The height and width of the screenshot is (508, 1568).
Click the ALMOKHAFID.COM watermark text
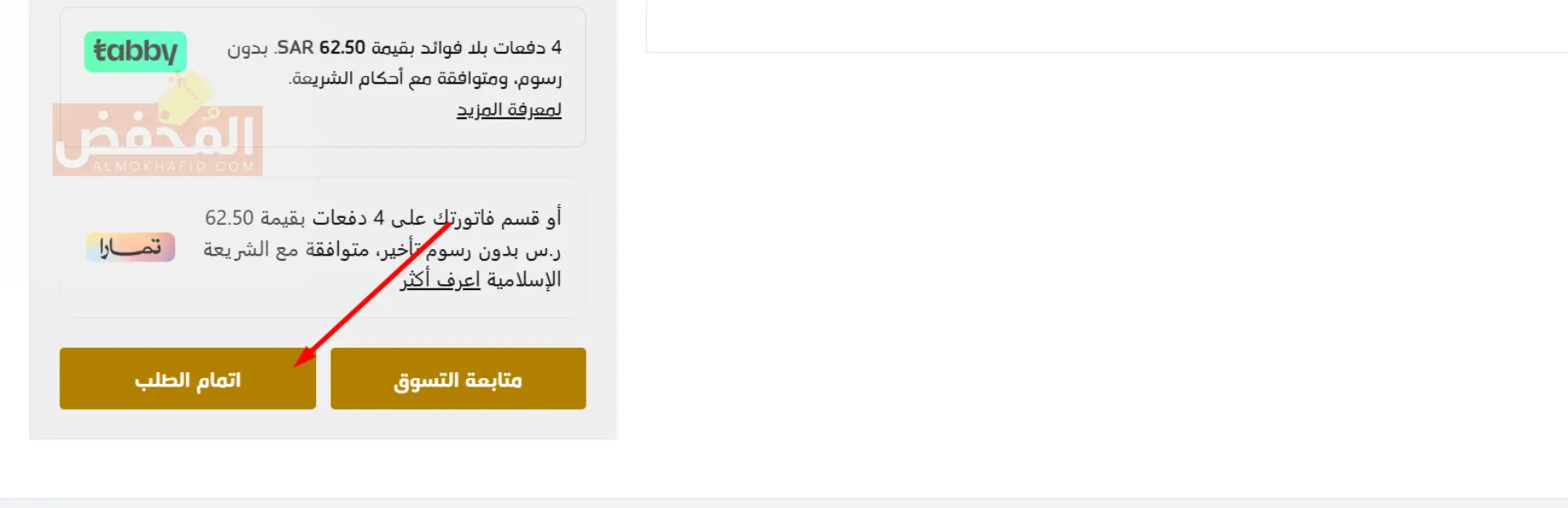click(x=173, y=167)
